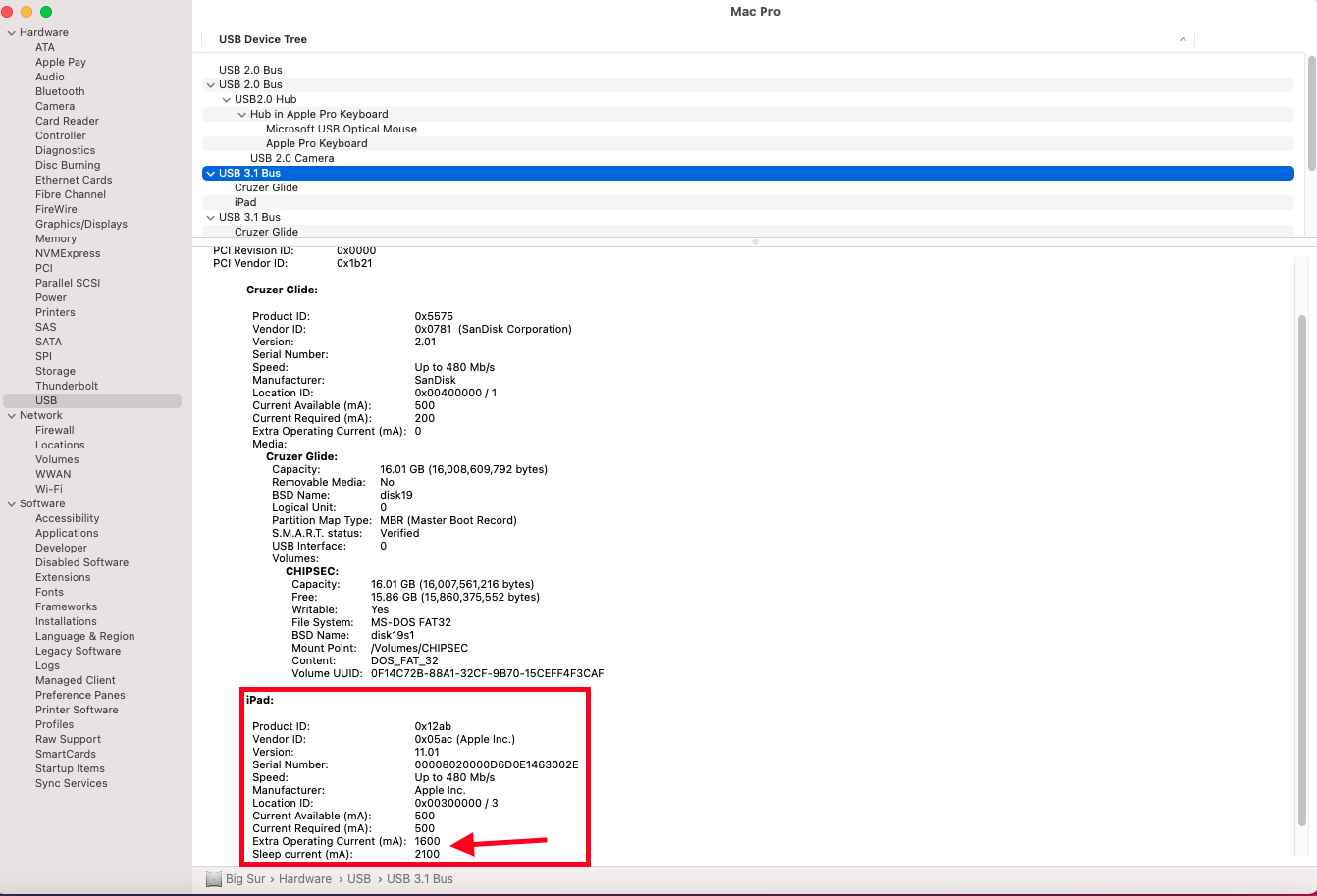Collapse the USB2.0 Hub tree node

(x=226, y=99)
